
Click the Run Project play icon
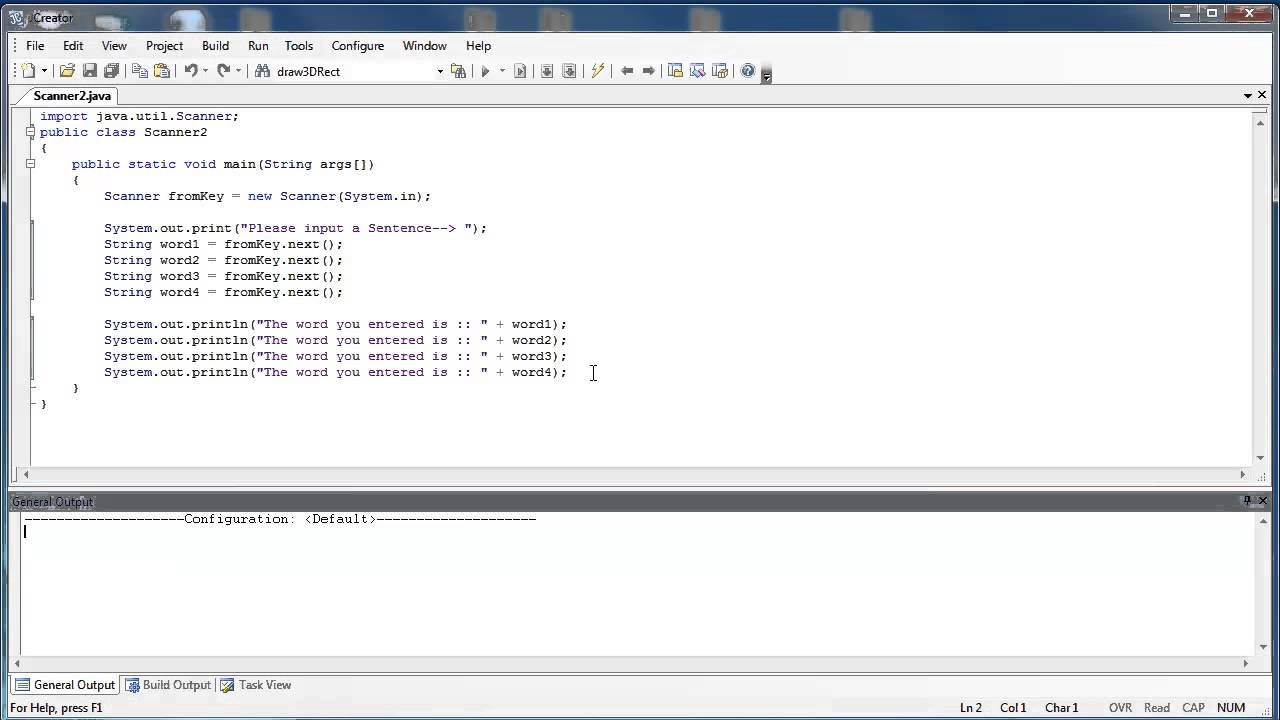pos(485,71)
